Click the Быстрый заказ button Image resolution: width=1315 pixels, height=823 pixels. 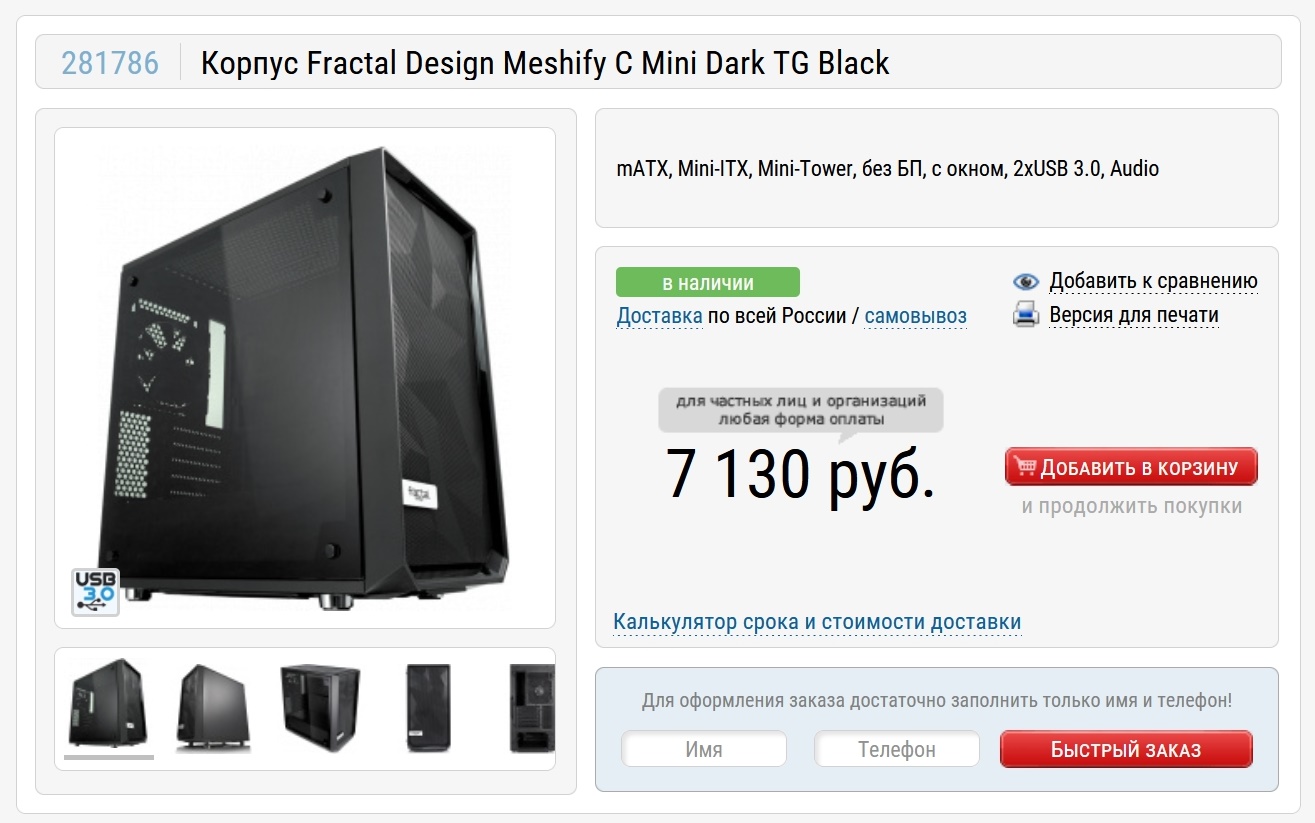coord(1126,749)
